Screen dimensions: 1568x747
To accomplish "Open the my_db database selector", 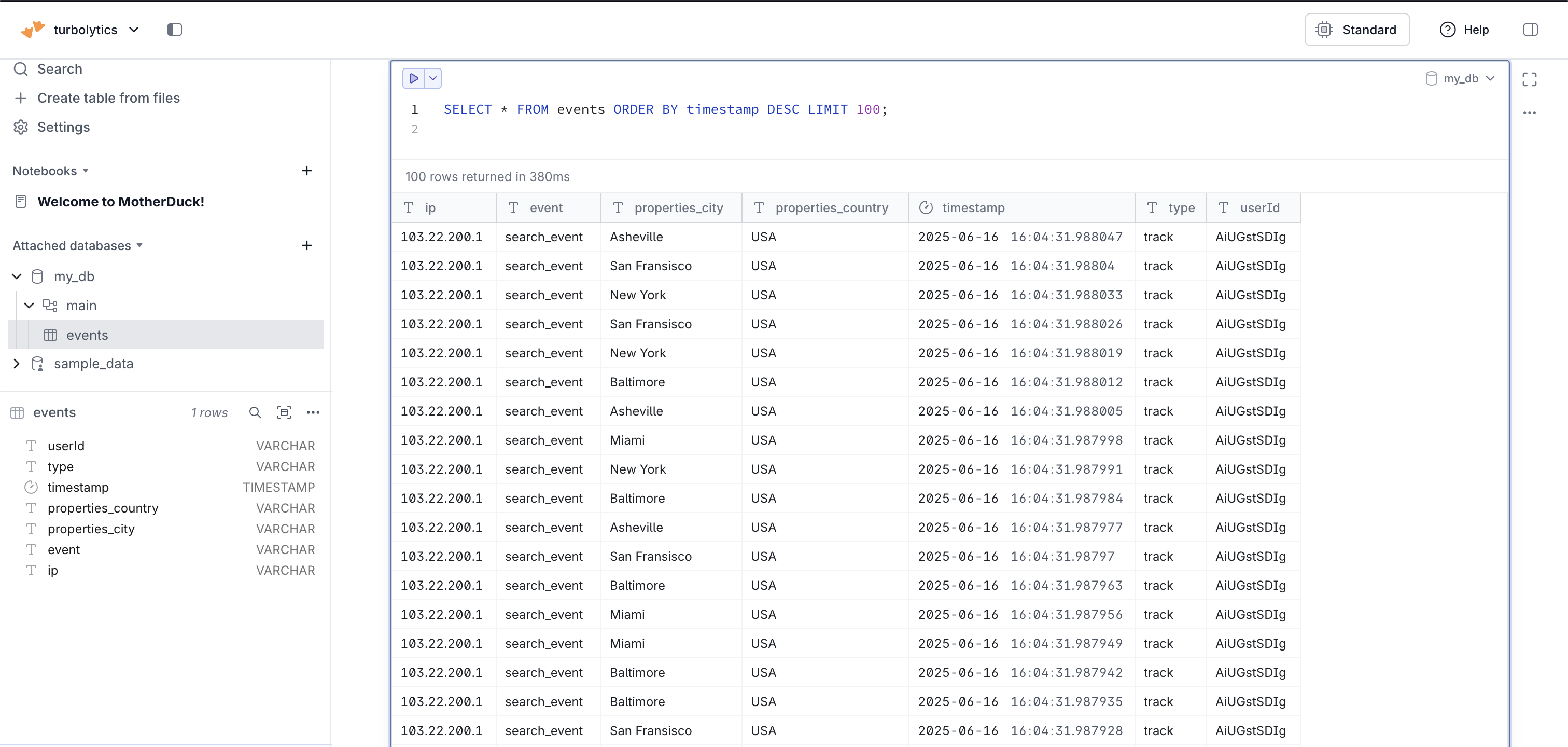I will [x=1460, y=78].
